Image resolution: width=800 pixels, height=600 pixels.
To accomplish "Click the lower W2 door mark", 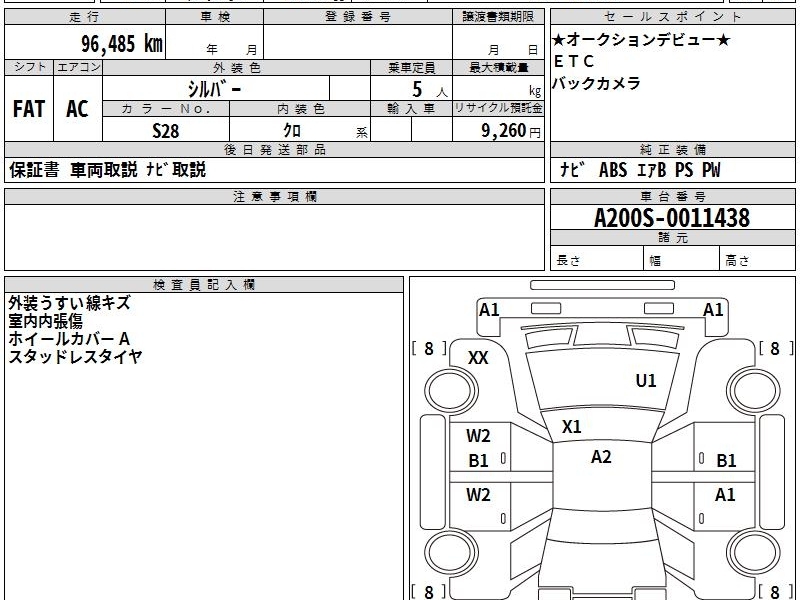I will click(x=478, y=494).
